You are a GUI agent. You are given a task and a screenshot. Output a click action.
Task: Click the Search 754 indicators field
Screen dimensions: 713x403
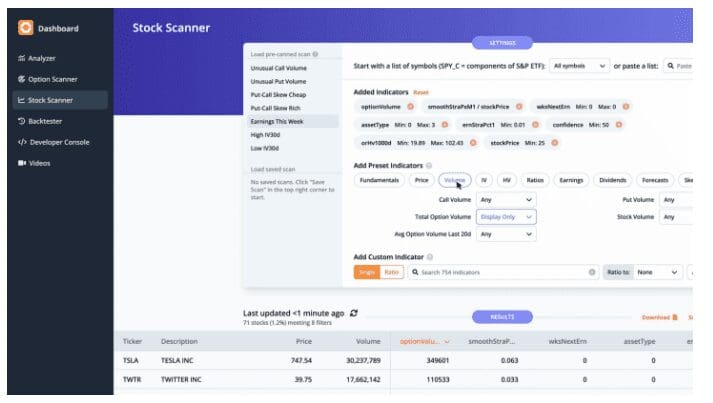coord(500,272)
